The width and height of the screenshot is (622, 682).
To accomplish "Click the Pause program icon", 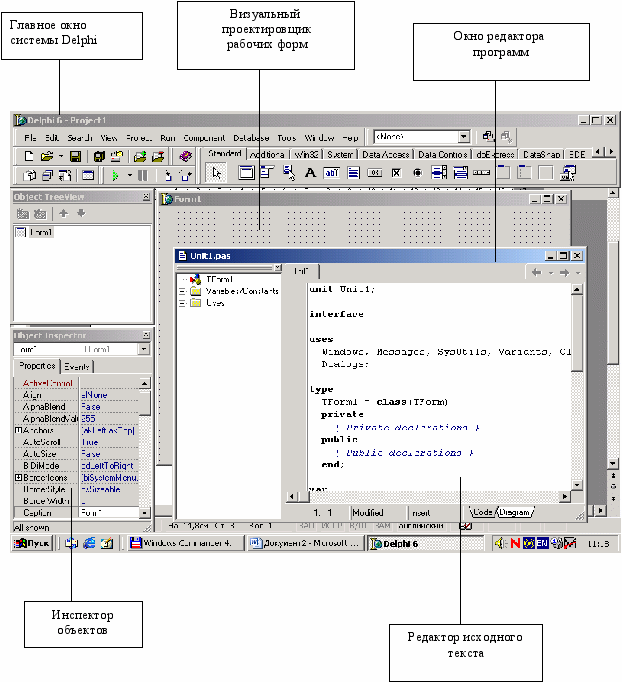I will 143,175.
